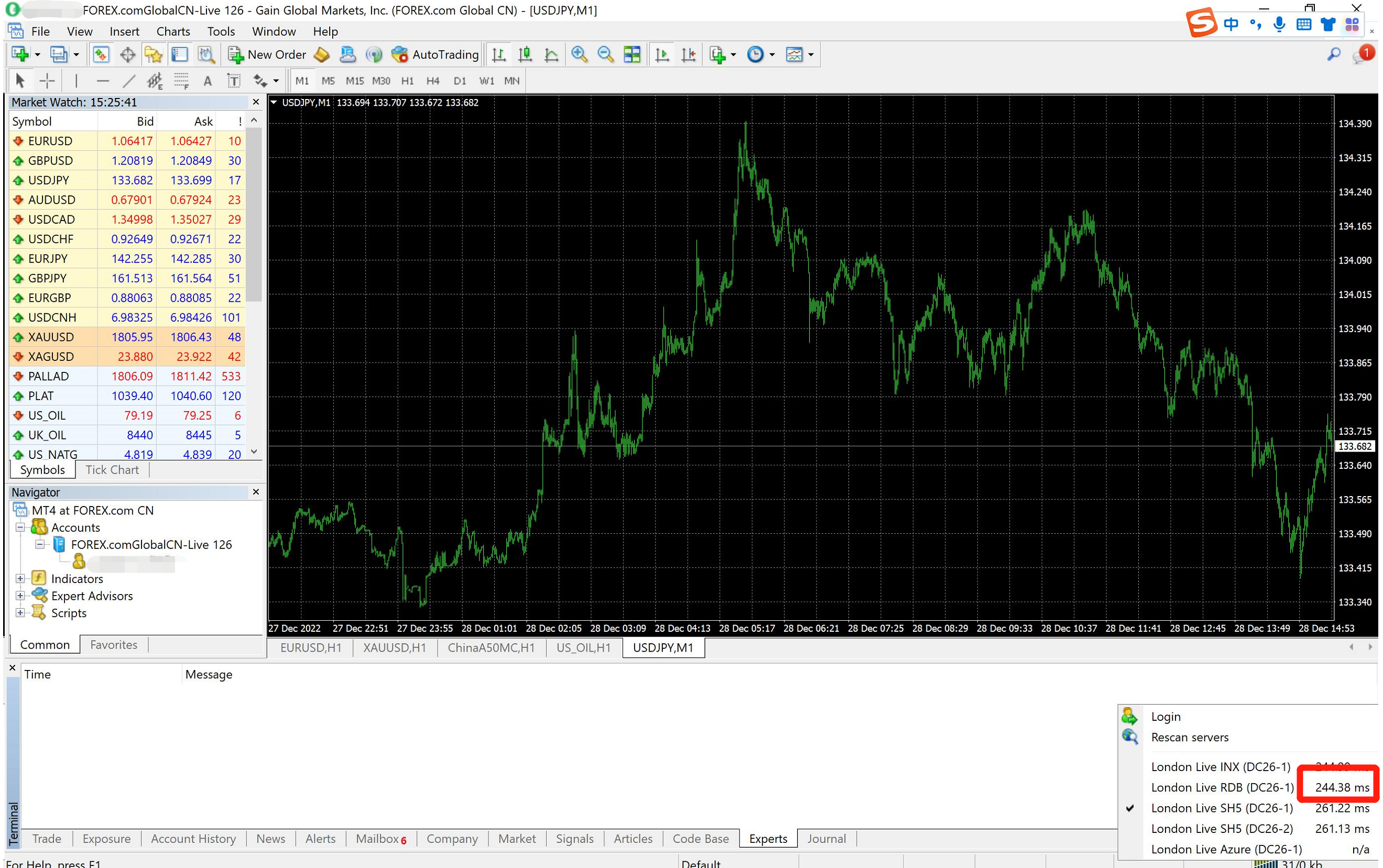Click Rescan servers
1383x868 pixels.
1190,737
